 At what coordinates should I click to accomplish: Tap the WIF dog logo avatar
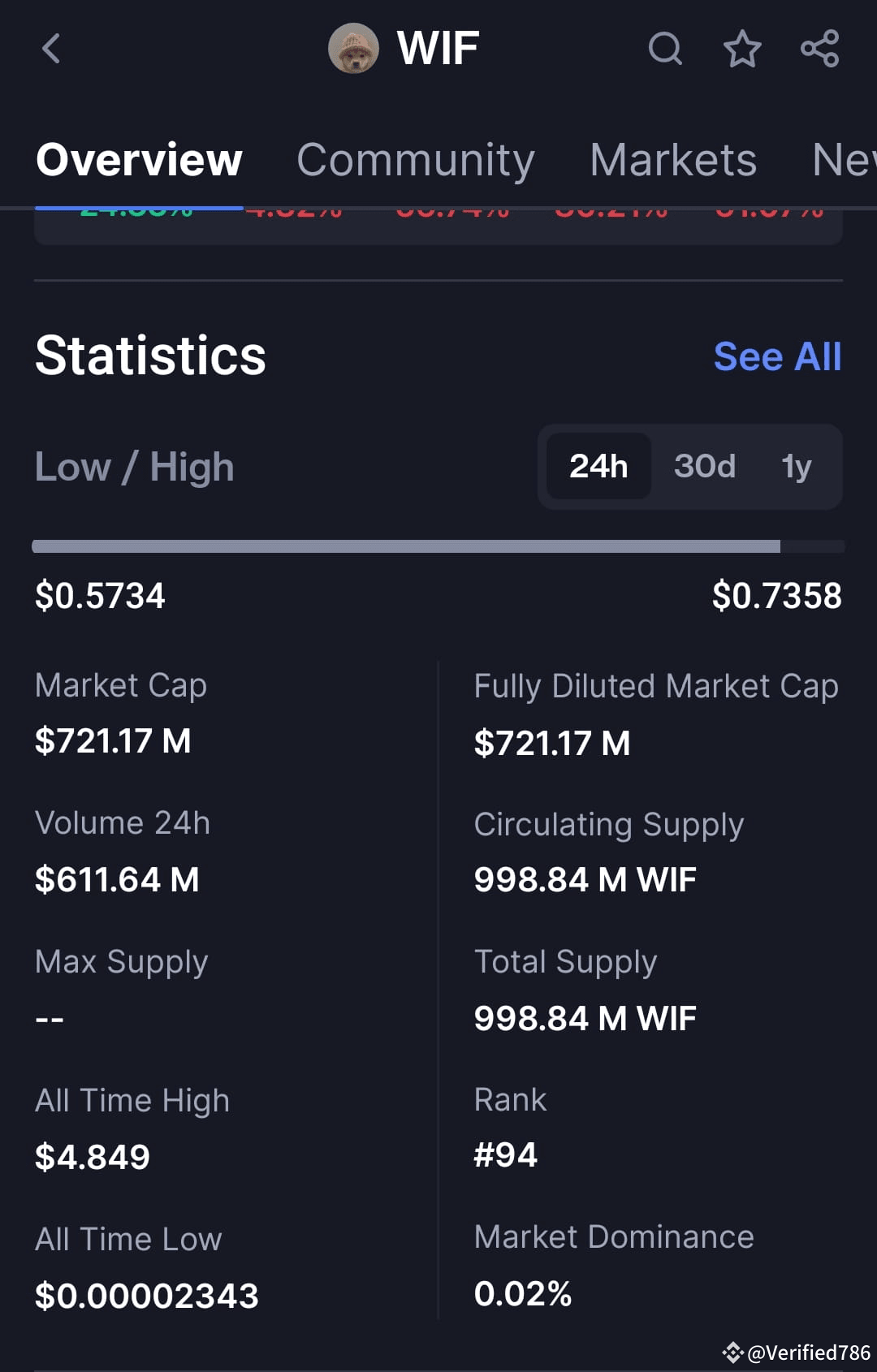(353, 49)
